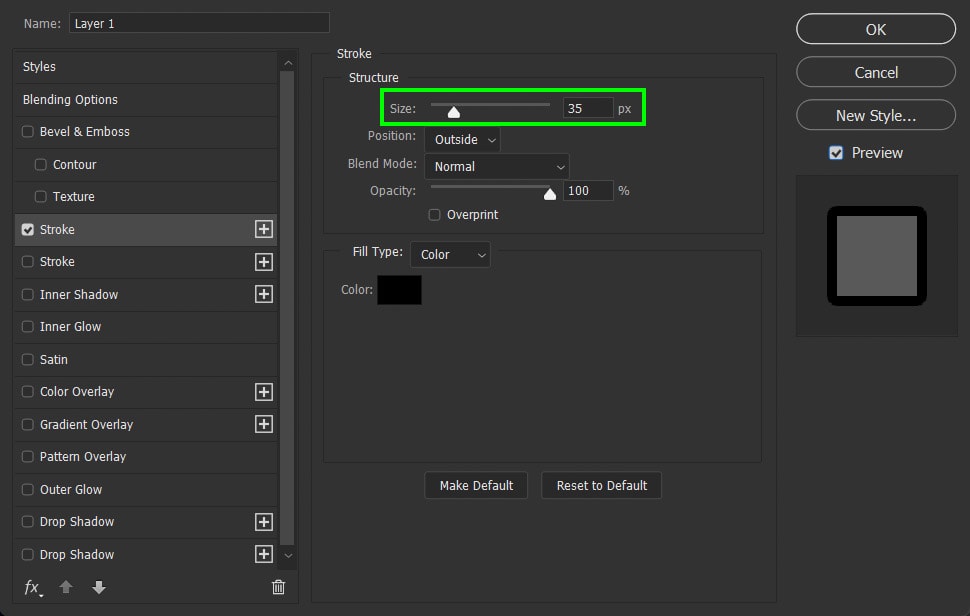
Task: Click the OK button
Action: pos(875,30)
